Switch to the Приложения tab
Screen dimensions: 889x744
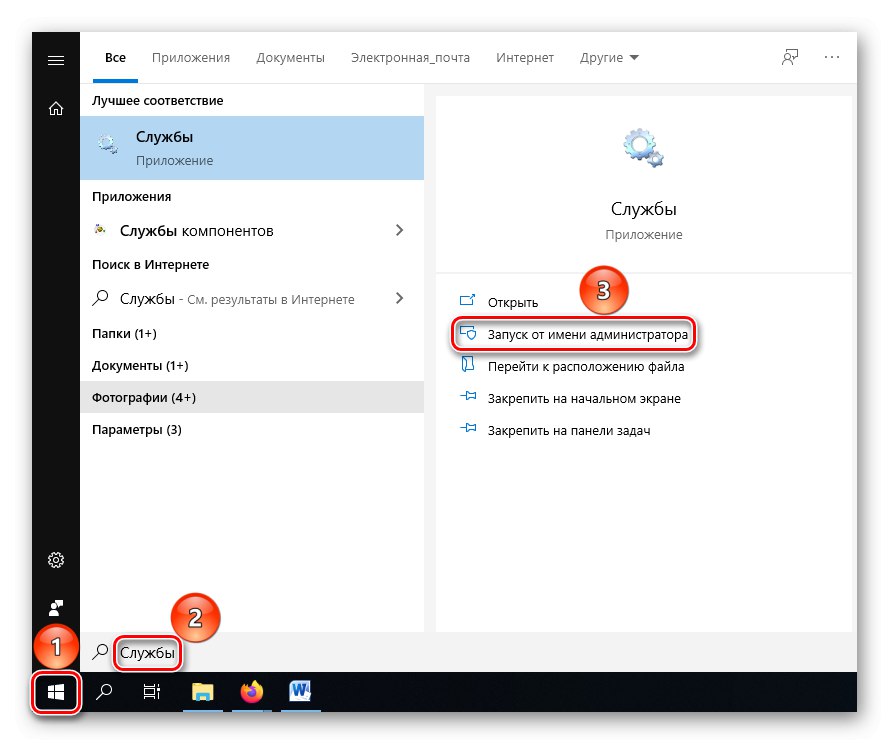point(190,58)
